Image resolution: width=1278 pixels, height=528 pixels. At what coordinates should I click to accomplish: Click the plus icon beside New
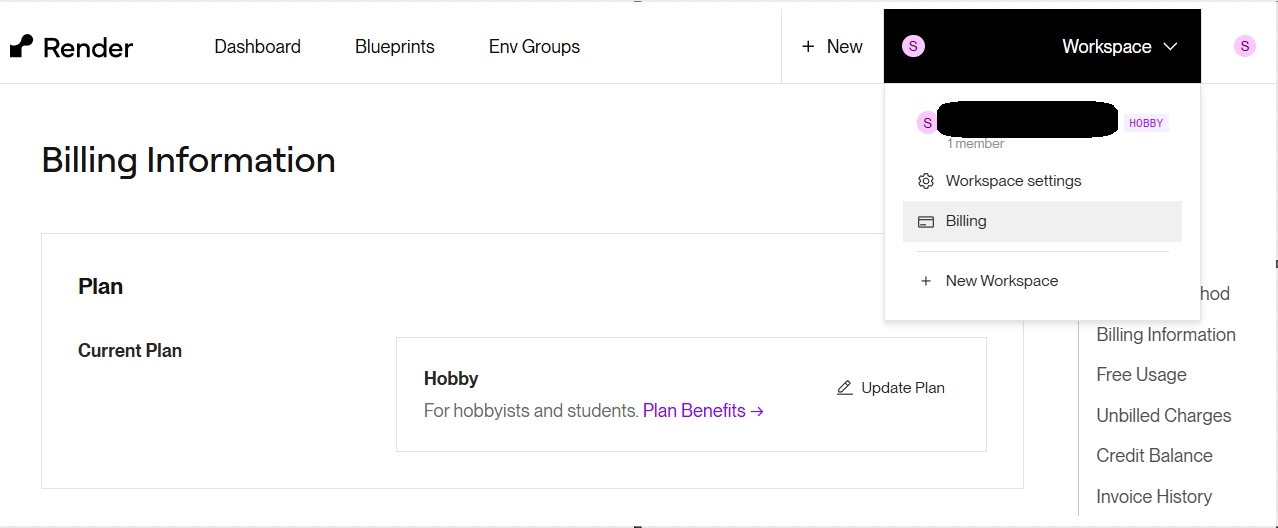click(x=808, y=47)
